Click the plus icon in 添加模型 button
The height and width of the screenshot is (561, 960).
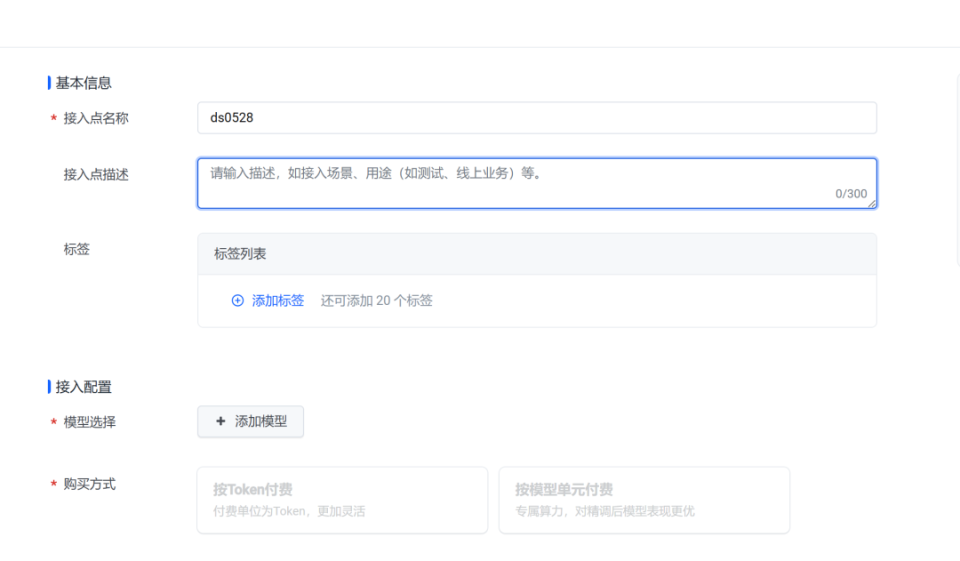221,422
